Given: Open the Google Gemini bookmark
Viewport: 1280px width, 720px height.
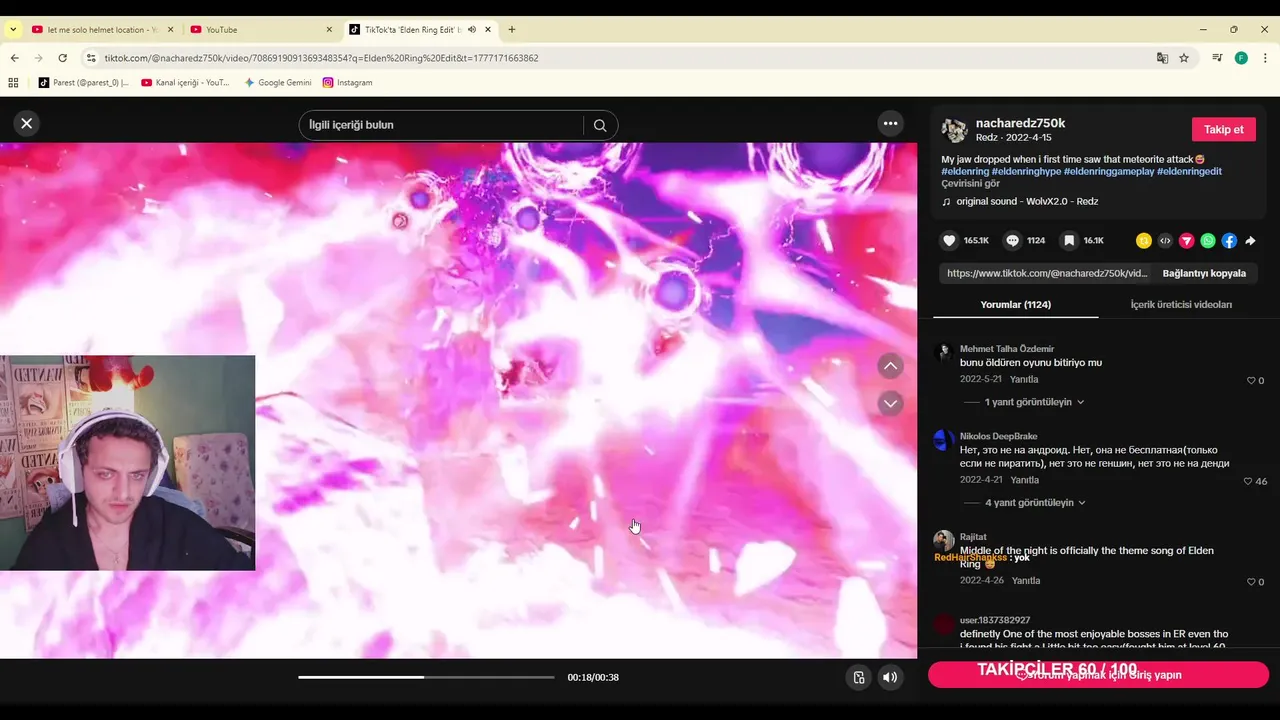Looking at the screenshot, I should (x=278, y=82).
